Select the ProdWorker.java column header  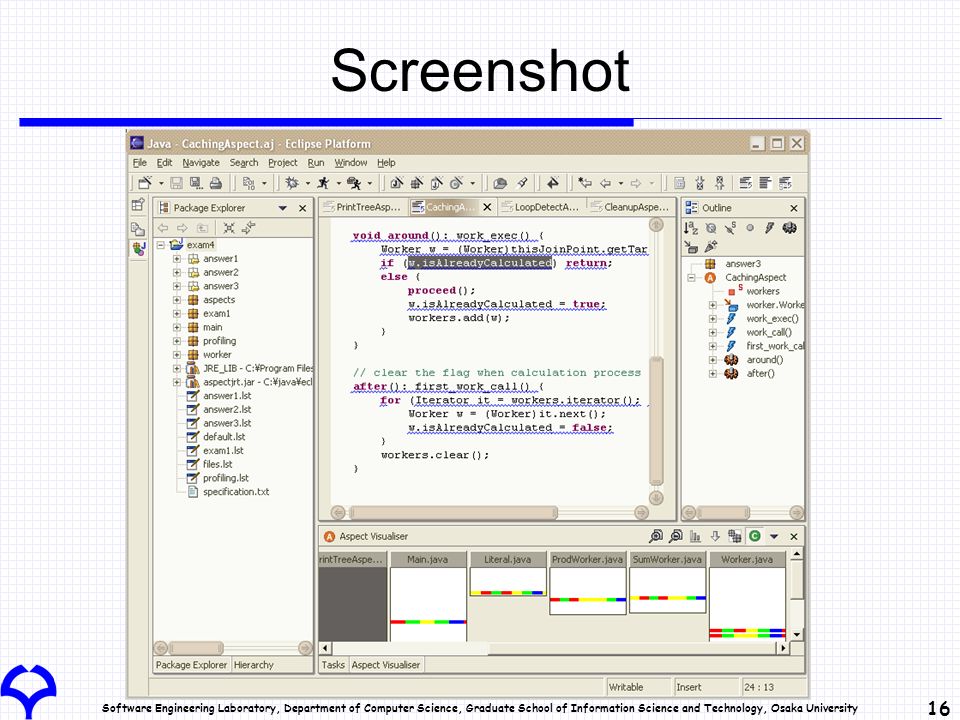click(x=587, y=560)
